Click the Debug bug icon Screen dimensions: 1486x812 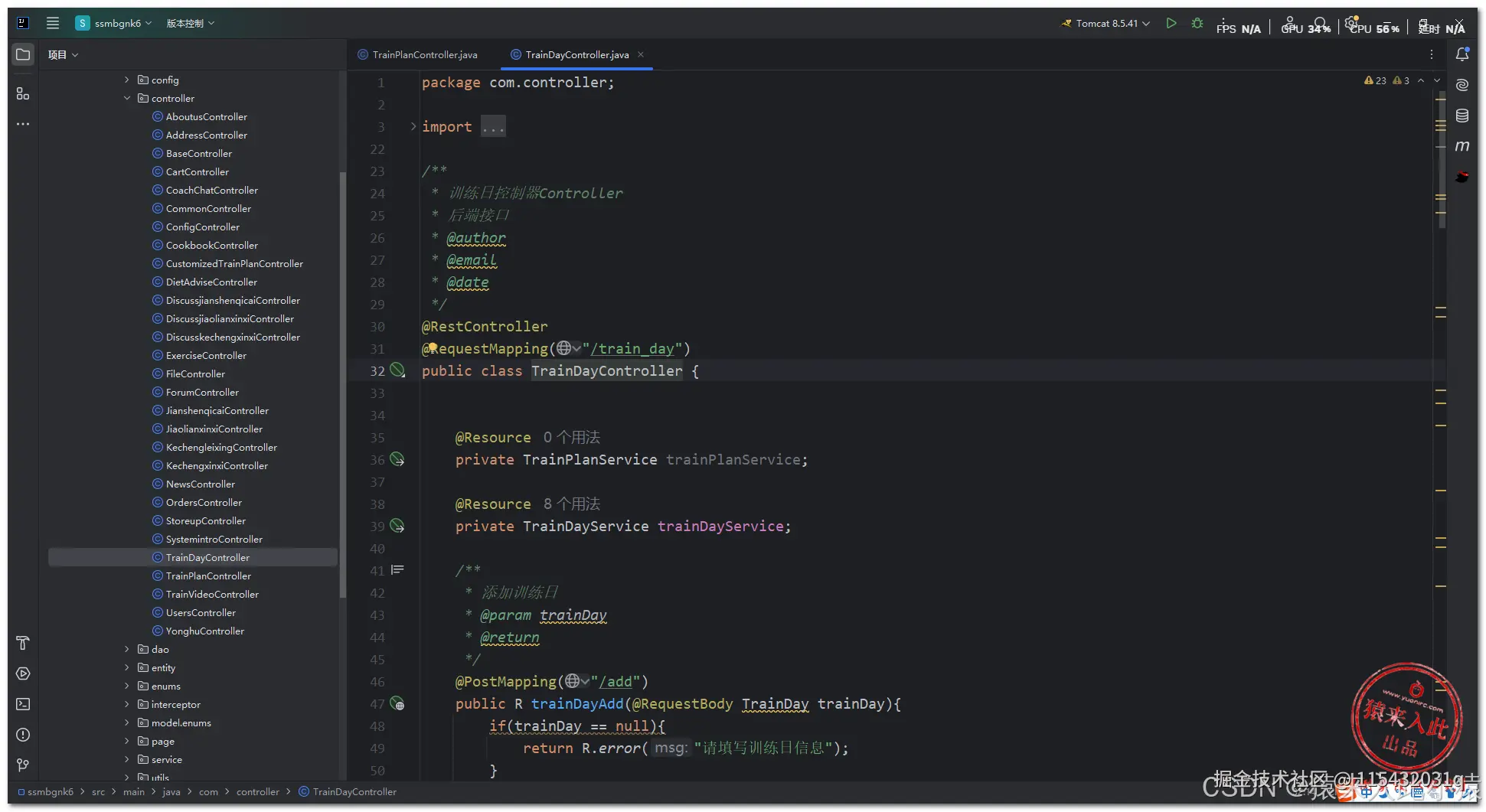point(1197,24)
